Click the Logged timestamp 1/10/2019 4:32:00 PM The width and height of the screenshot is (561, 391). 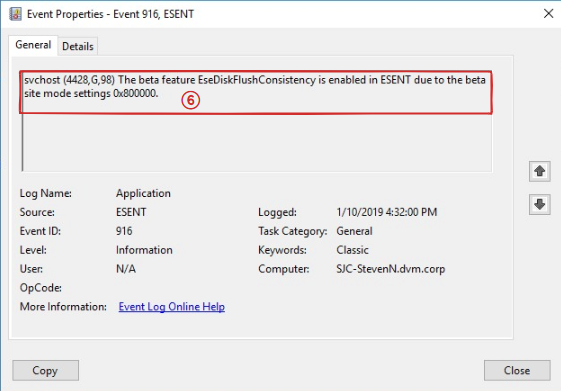pyautogui.click(x=387, y=212)
